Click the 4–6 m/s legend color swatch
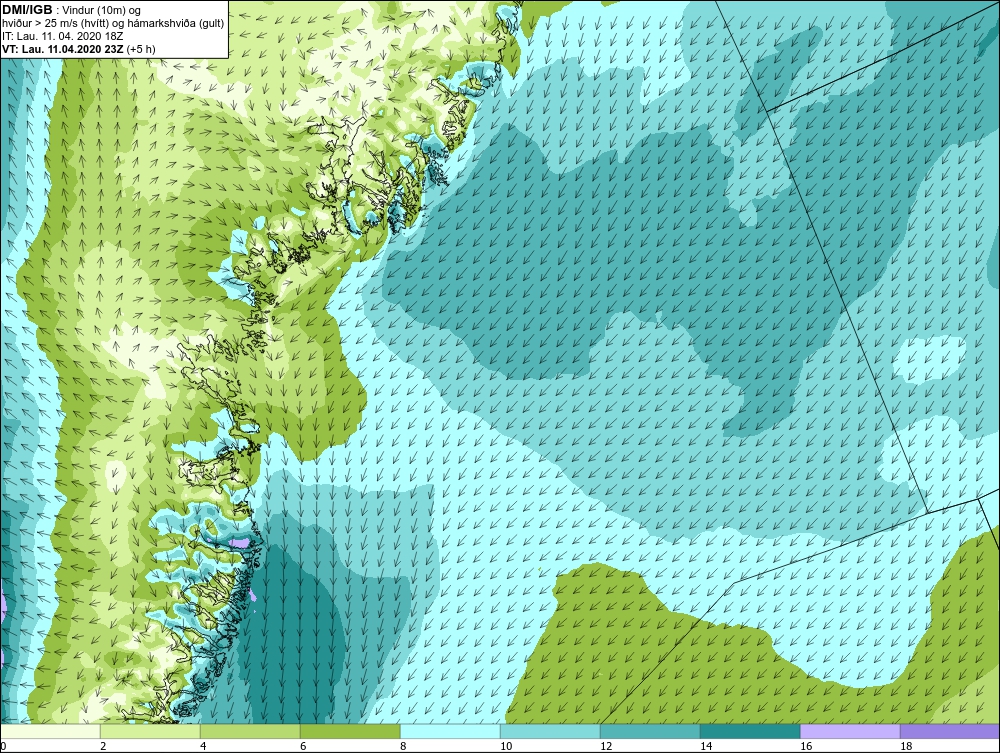Screen dimensions: 1000x753 click(x=250, y=731)
